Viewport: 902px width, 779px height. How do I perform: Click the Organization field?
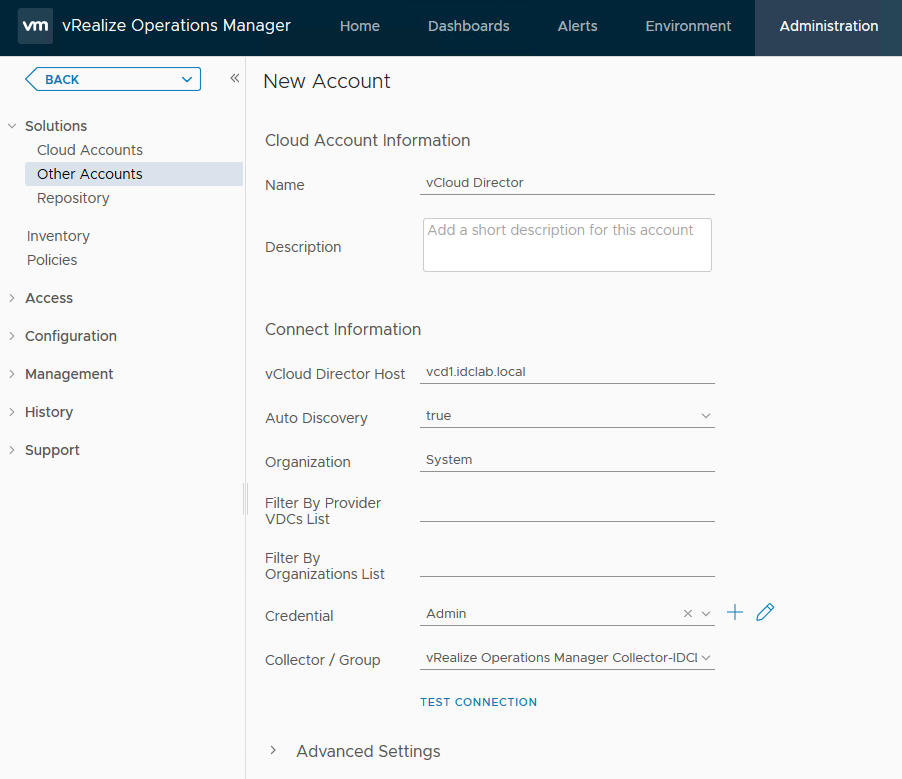(567, 460)
